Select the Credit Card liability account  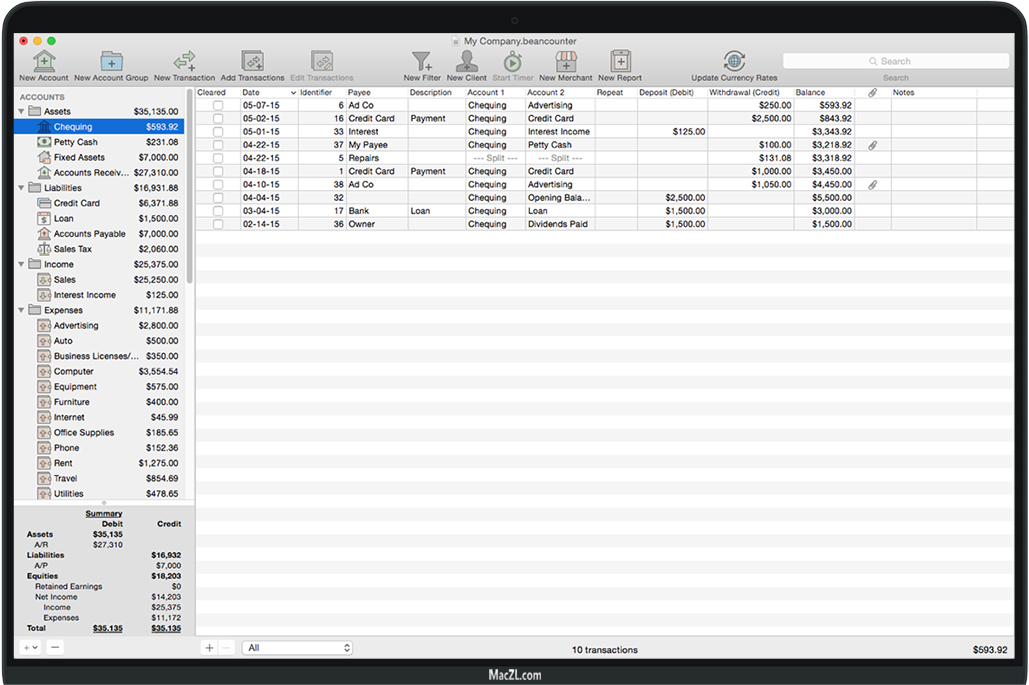[77, 203]
